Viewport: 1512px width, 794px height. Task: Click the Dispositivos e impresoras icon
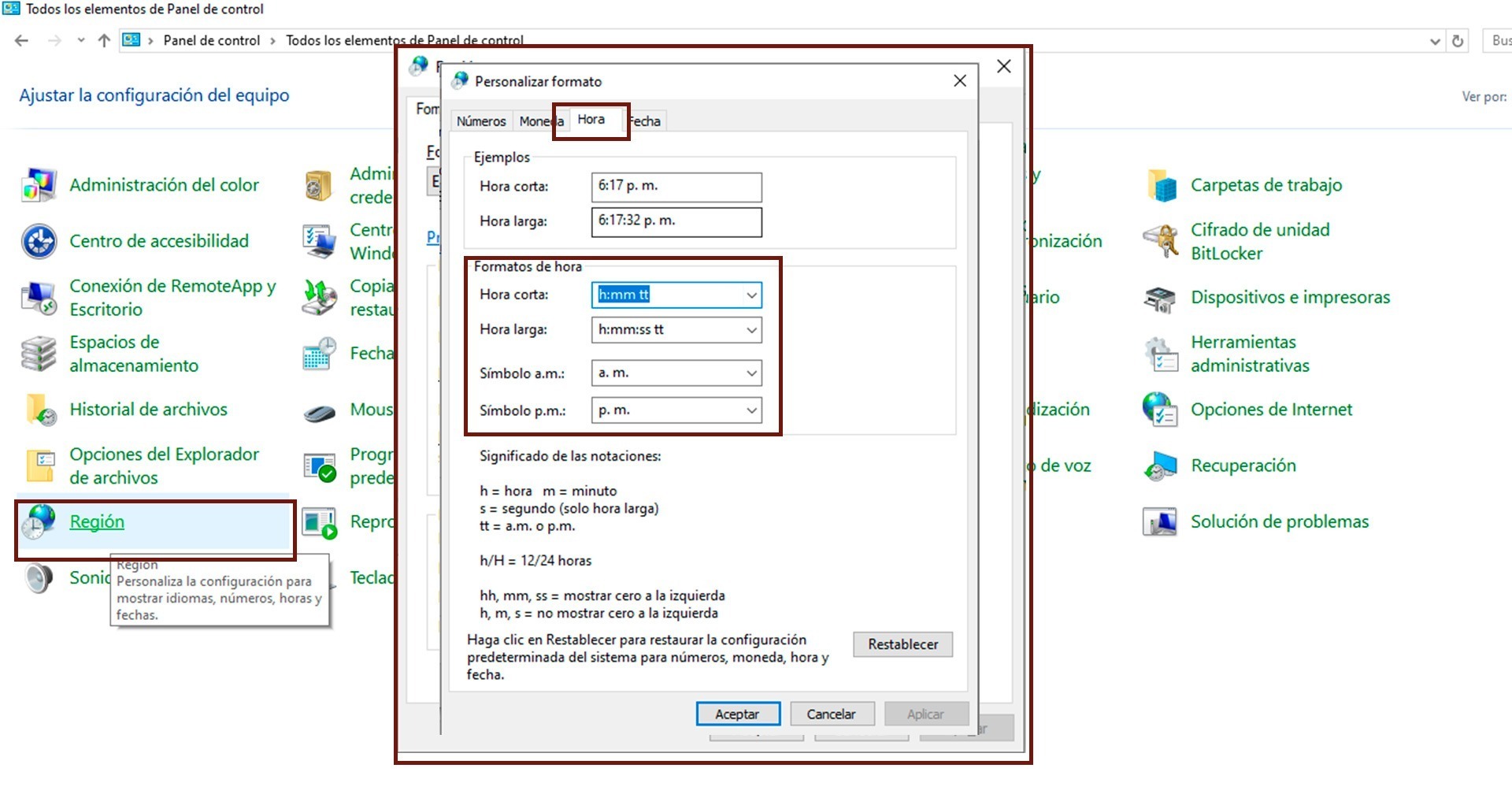[x=1161, y=298]
